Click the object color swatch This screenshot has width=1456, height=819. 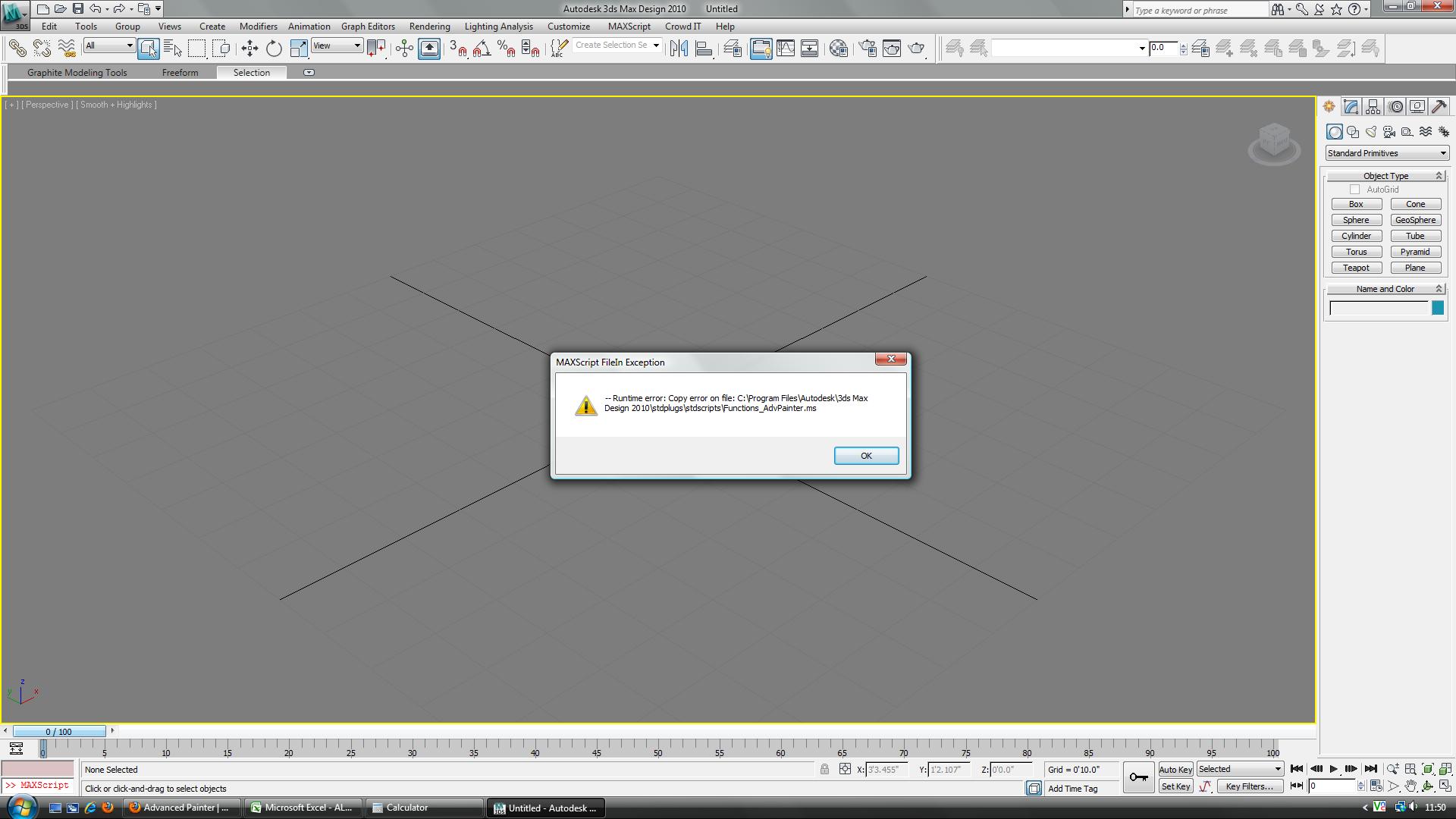pos(1437,308)
